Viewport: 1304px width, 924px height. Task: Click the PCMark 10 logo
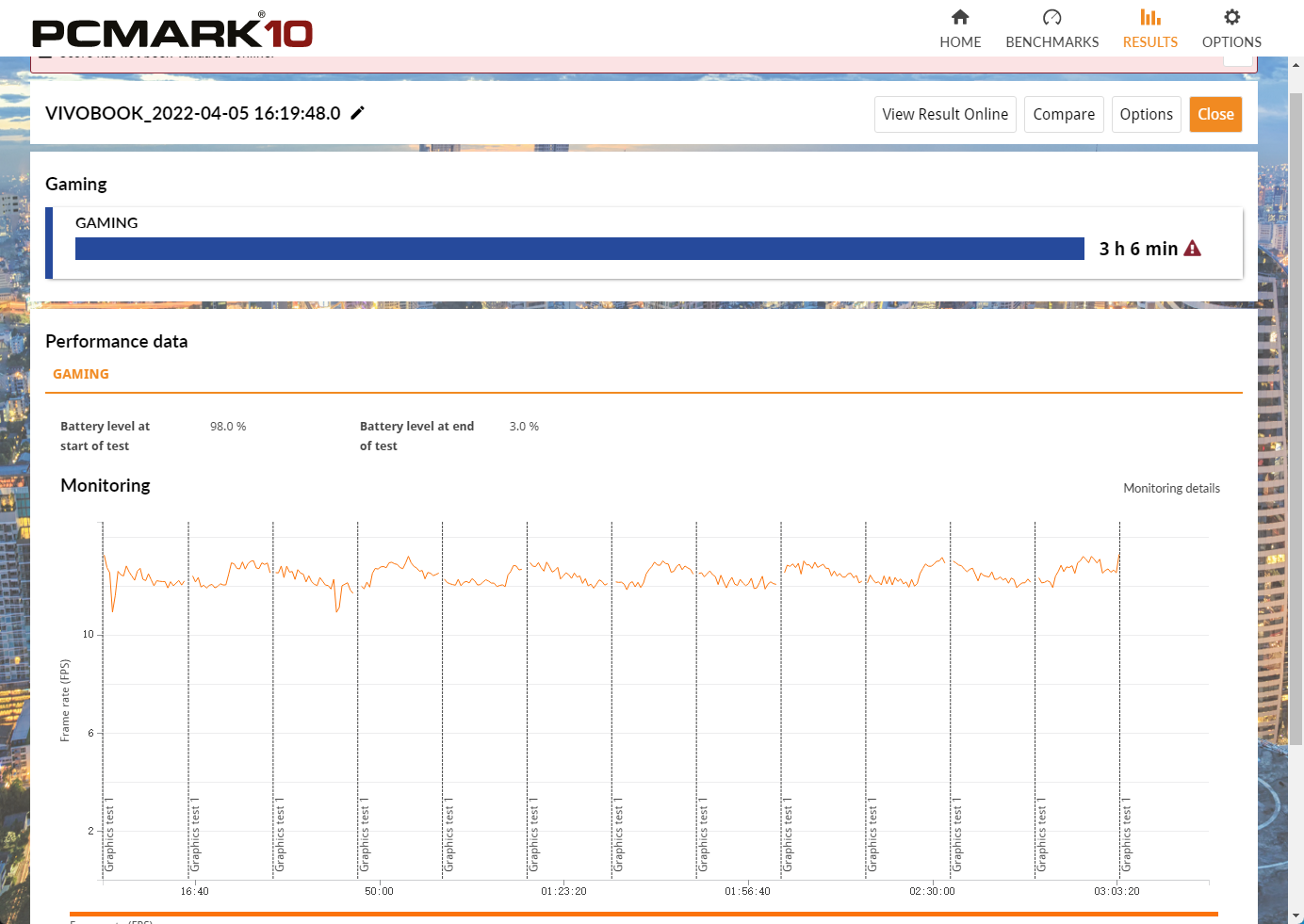click(172, 32)
